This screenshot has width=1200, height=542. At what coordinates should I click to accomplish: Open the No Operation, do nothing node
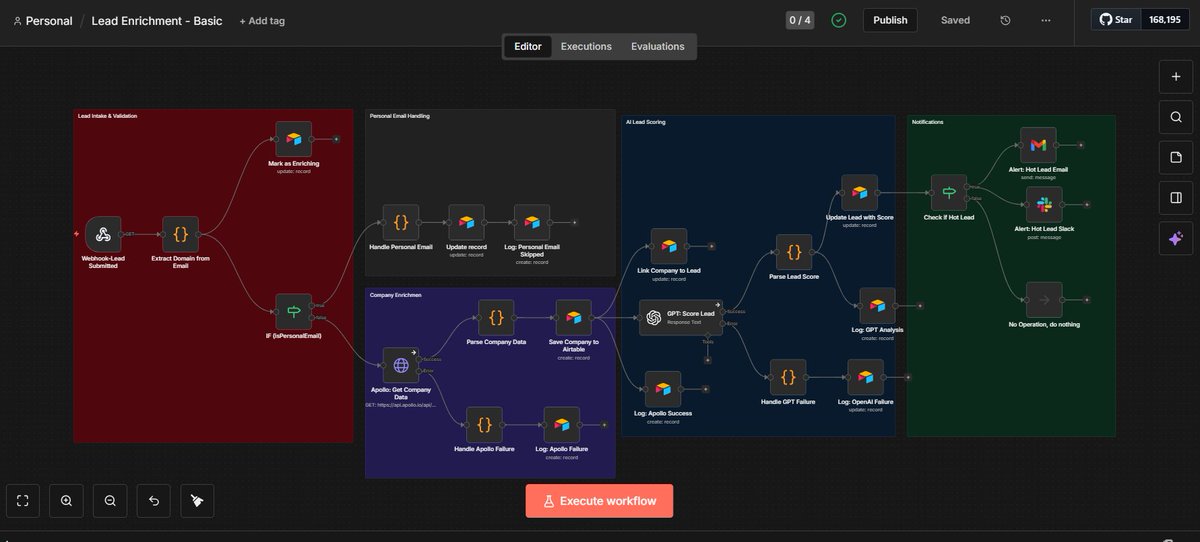(x=1044, y=300)
